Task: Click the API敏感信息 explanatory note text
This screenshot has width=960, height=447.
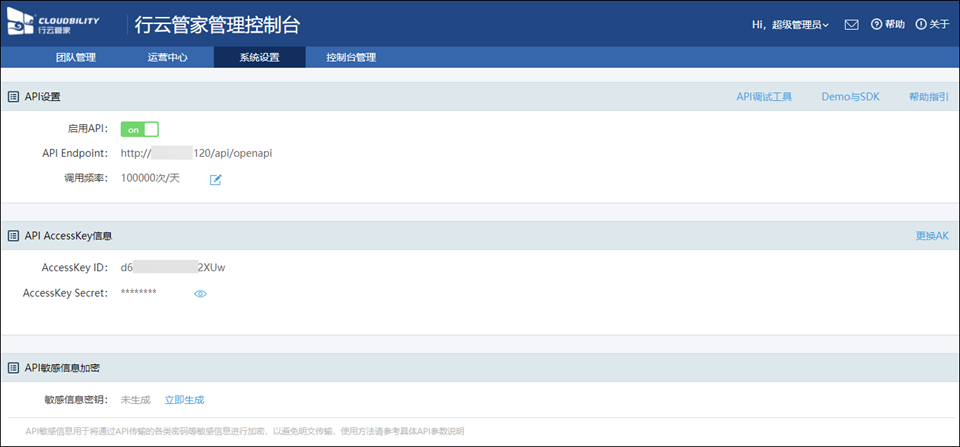Action: [x=245, y=432]
